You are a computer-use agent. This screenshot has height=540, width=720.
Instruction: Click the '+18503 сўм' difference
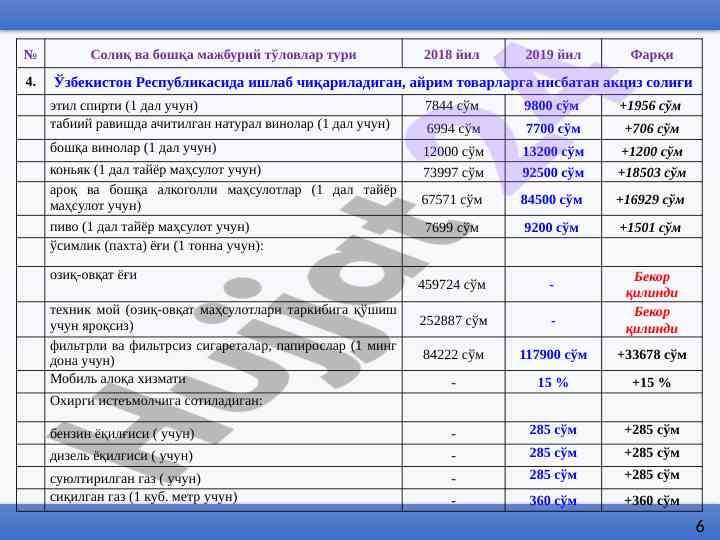(x=652, y=173)
